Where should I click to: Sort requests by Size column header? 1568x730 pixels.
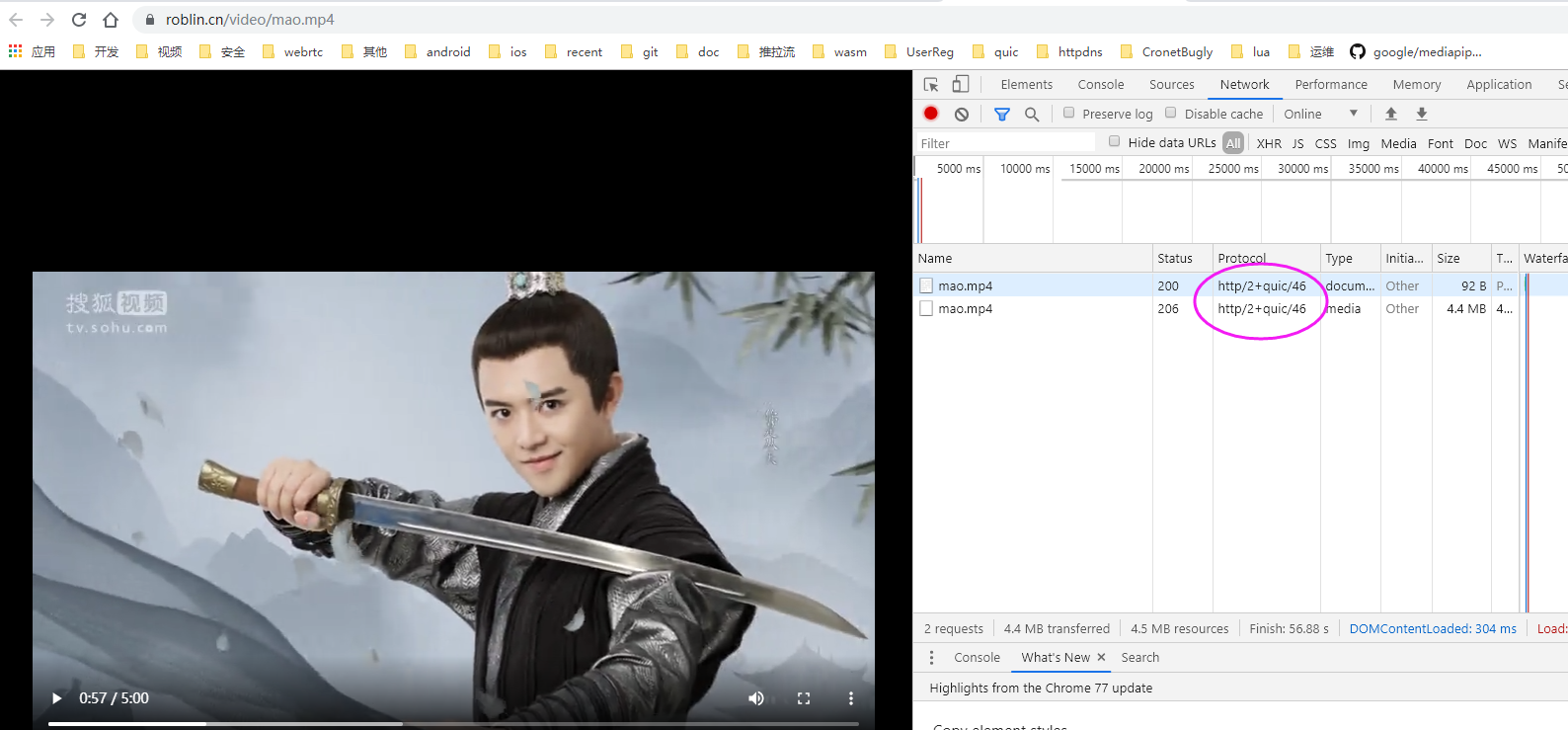(1461, 258)
